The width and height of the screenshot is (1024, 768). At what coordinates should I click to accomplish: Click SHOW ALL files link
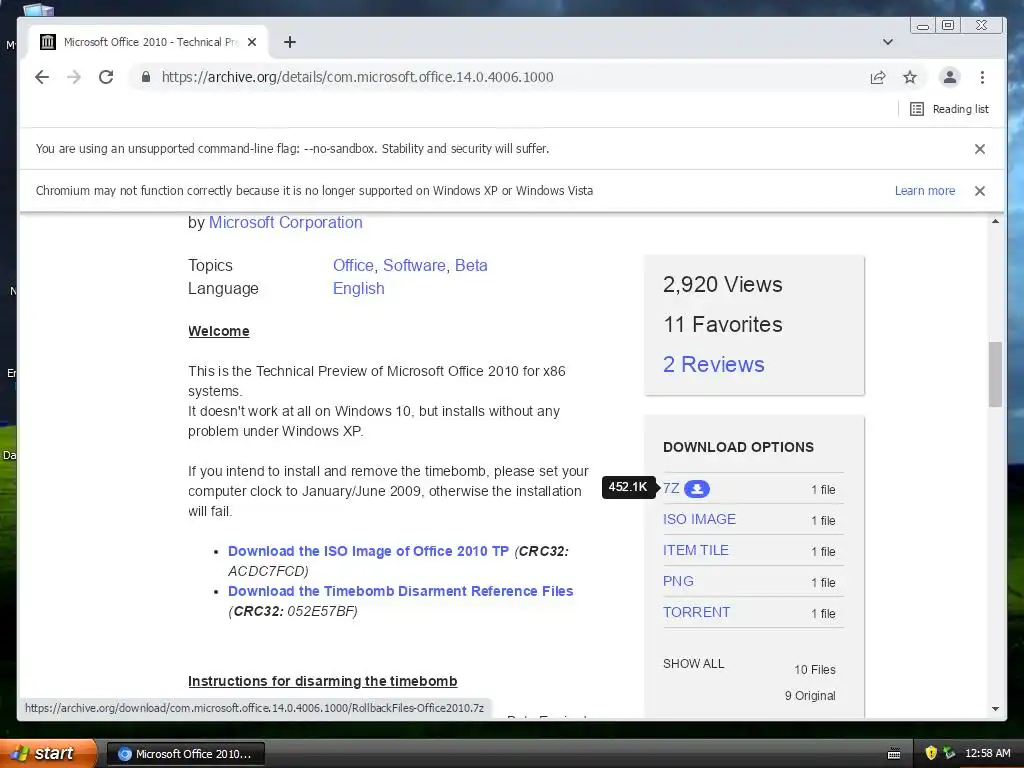pyautogui.click(x=694, y=664)
